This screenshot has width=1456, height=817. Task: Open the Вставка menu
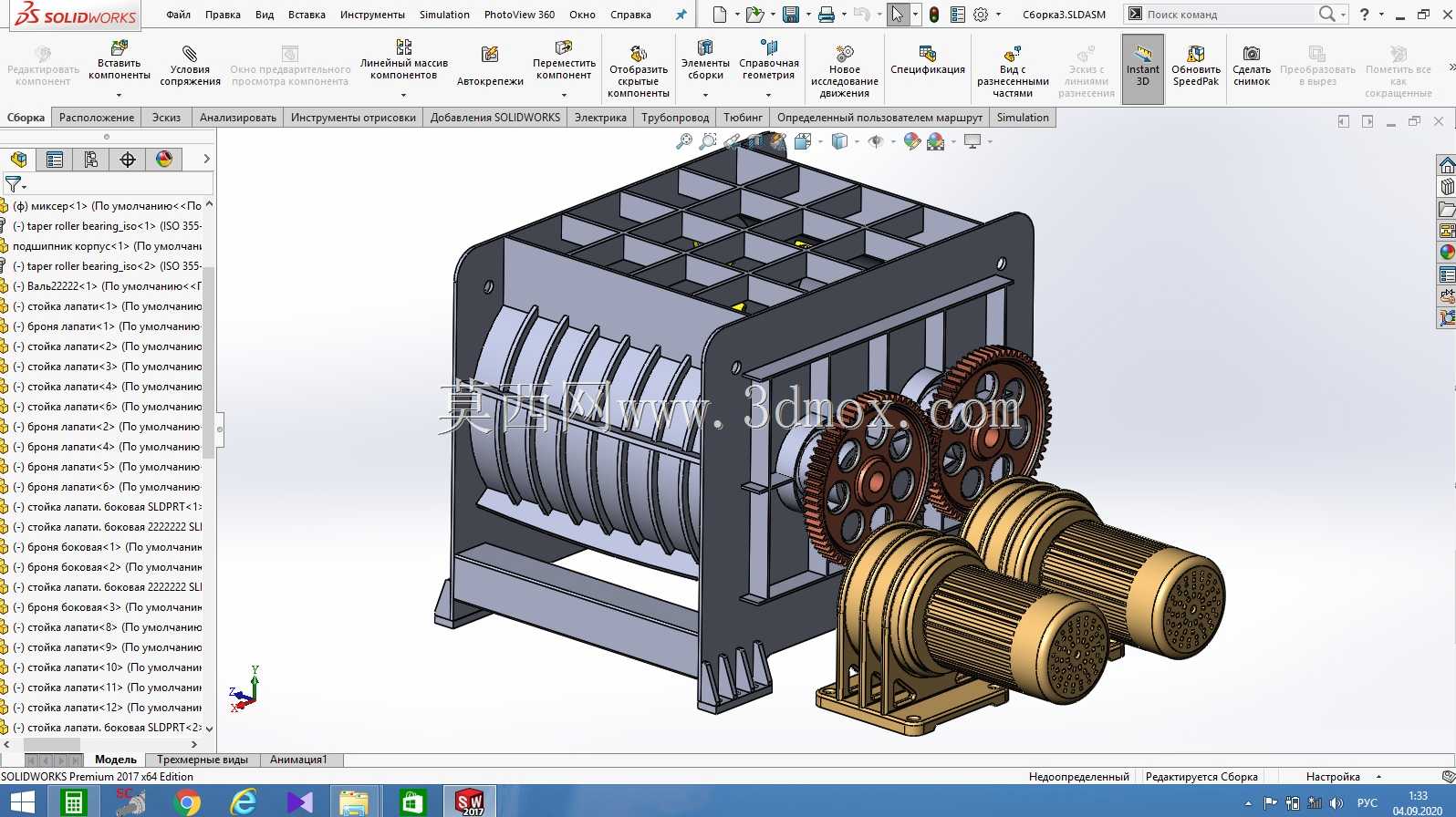click(x=307, y=15)
